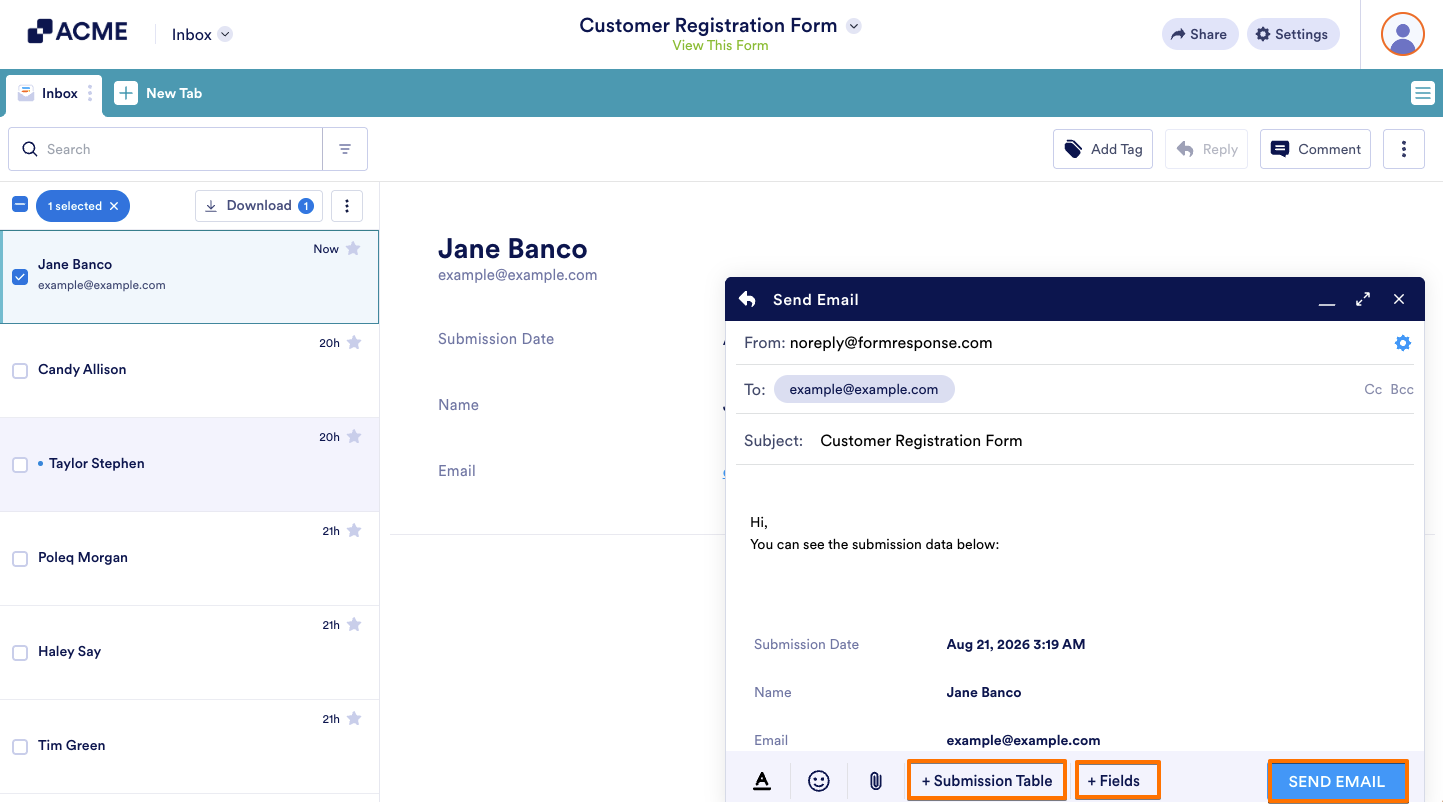Screen dimensions: 1443x807
Task: Click the Reply button
Action: [1207, 149]
